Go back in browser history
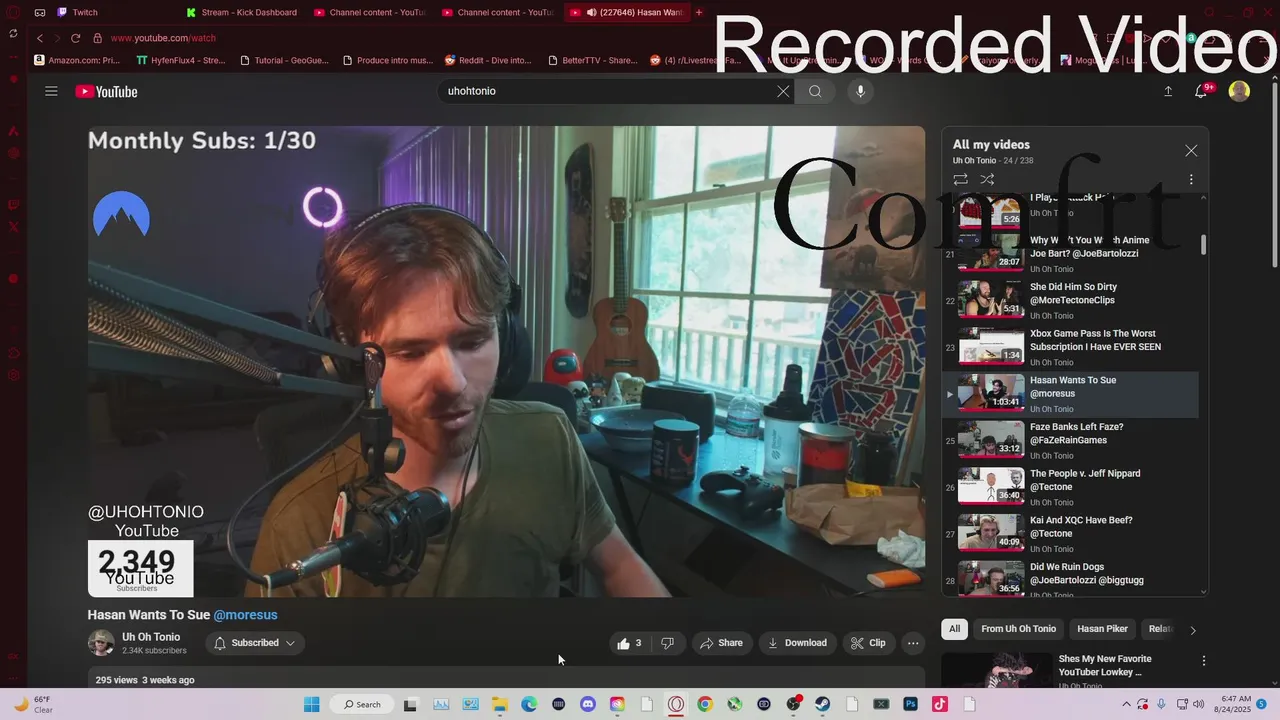The width and height of the screenshot is (1280, 720). (x=40, y=38)
